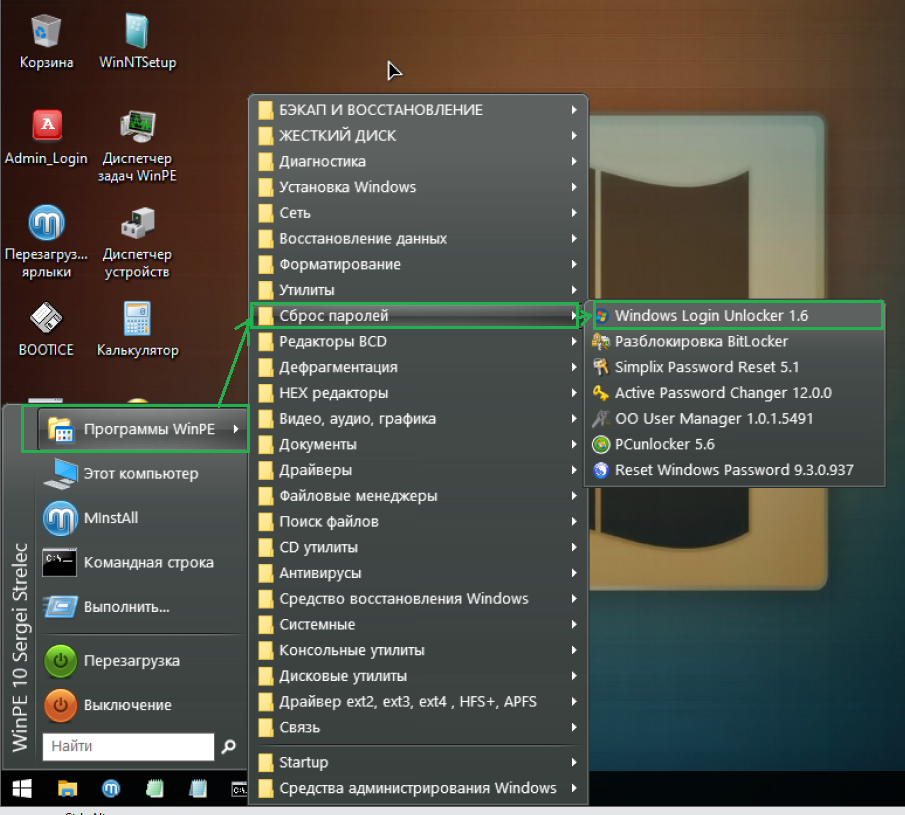
Task: Click the Выключение shutdown button
Action: [x=142, y=705]
